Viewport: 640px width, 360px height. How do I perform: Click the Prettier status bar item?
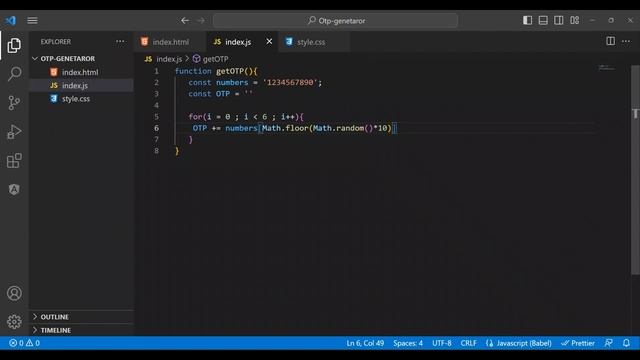pos(578,343)
